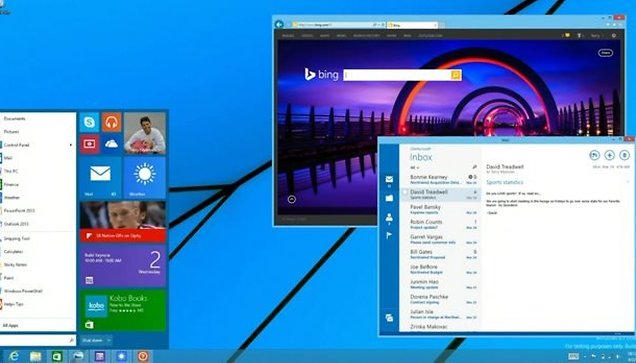This screenshot has width=636, height=363.
Task: Open Windows PowerShell from Start menu
Action: (x=23, y=291)
